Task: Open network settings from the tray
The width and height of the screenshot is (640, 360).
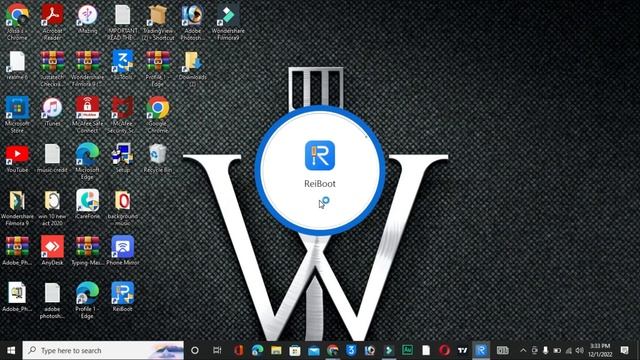Action: click(568, 350)
